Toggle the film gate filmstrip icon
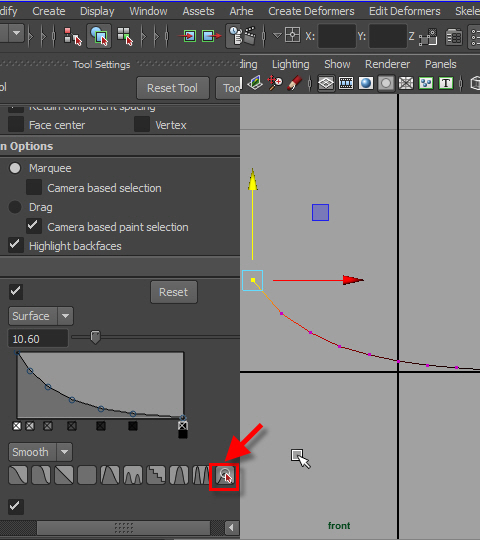 pos(346,83)
